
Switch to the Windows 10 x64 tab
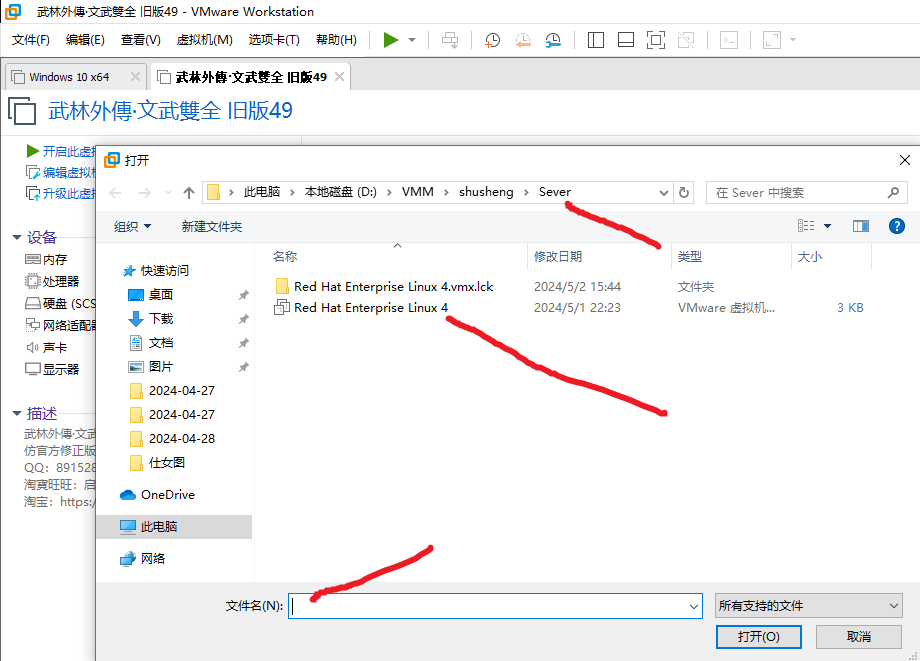tap(69, 77)
